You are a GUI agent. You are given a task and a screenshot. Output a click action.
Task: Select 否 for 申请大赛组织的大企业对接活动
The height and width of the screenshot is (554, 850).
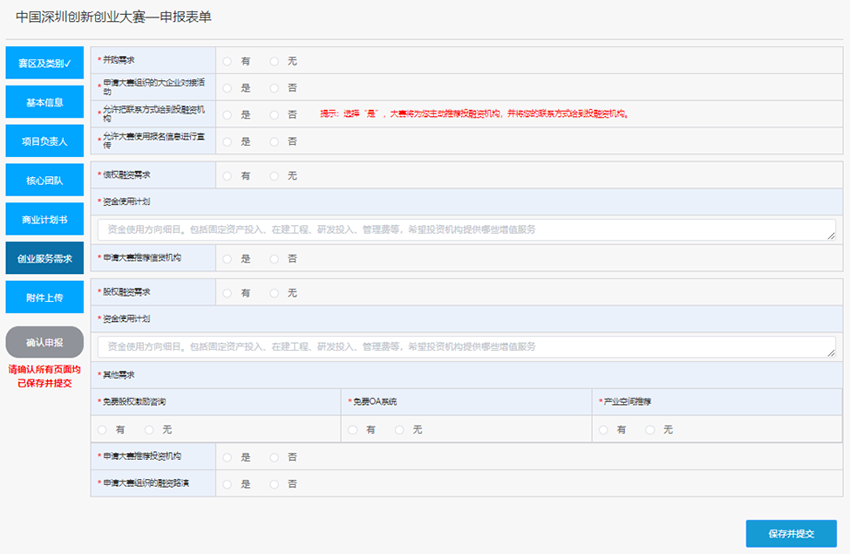pos(274,88)
